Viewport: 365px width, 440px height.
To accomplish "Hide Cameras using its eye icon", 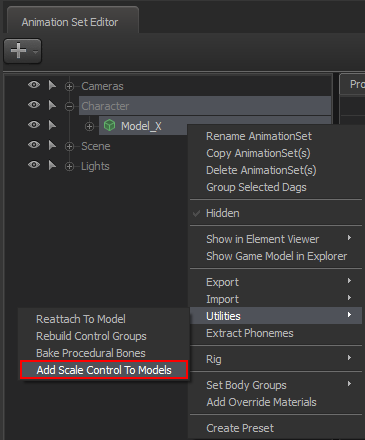I will pos(34,85).
